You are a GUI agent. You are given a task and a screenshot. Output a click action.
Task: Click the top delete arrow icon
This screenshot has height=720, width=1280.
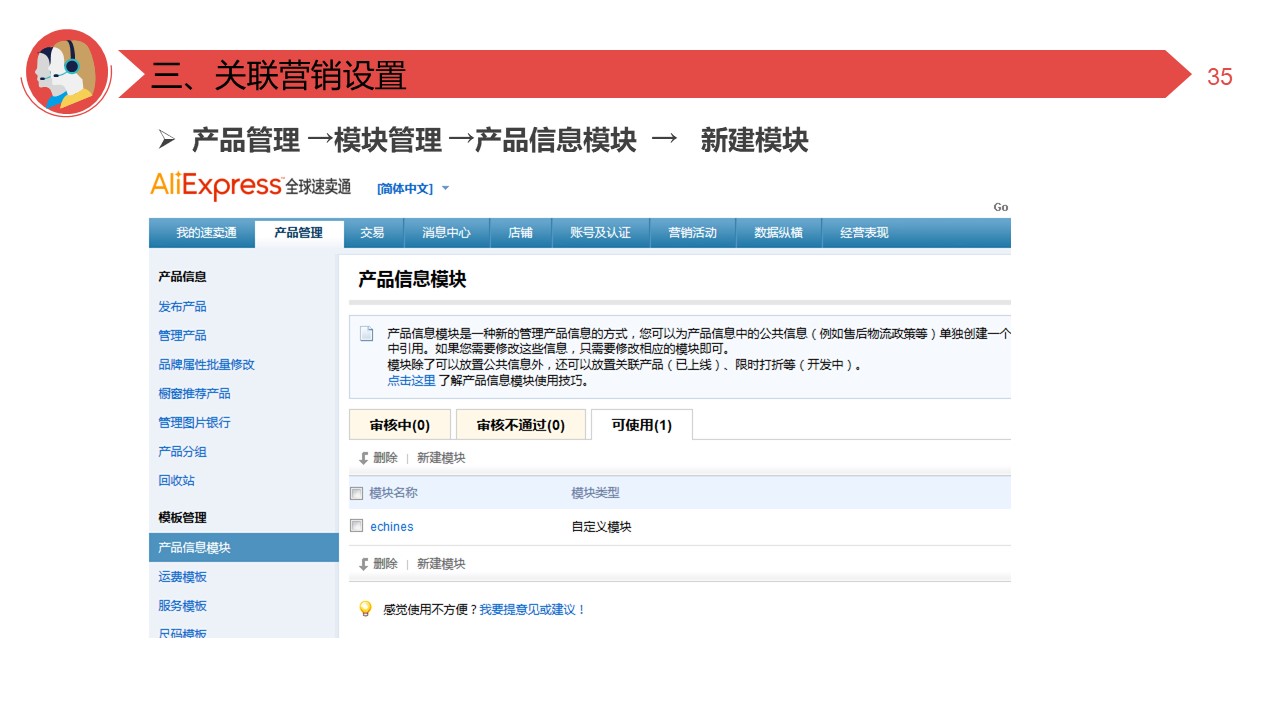364,458
